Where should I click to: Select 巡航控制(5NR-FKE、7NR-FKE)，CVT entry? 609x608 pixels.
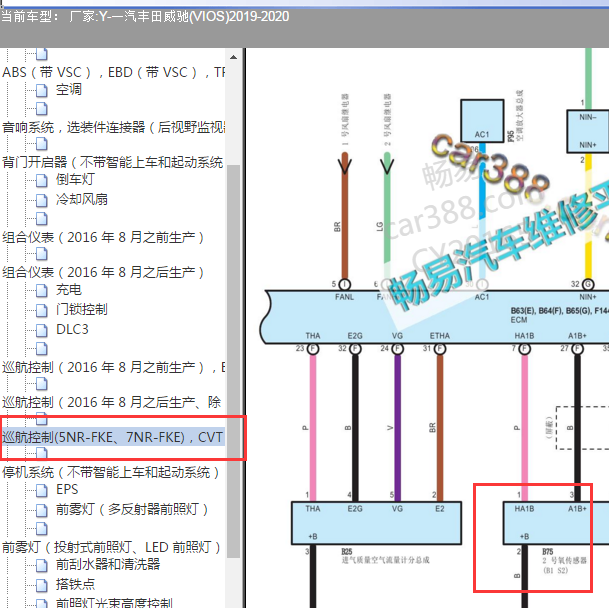pyautogui.click(x=113, y=437)
